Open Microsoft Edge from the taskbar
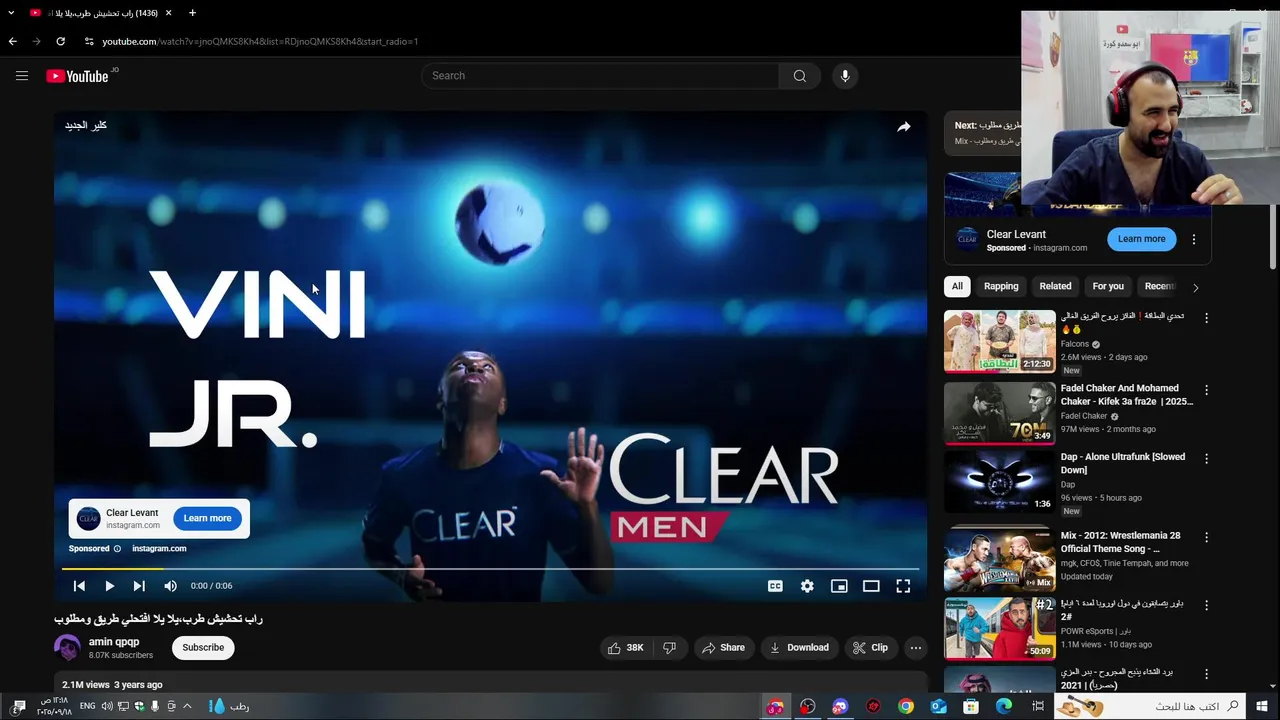 click(1004, 706)
